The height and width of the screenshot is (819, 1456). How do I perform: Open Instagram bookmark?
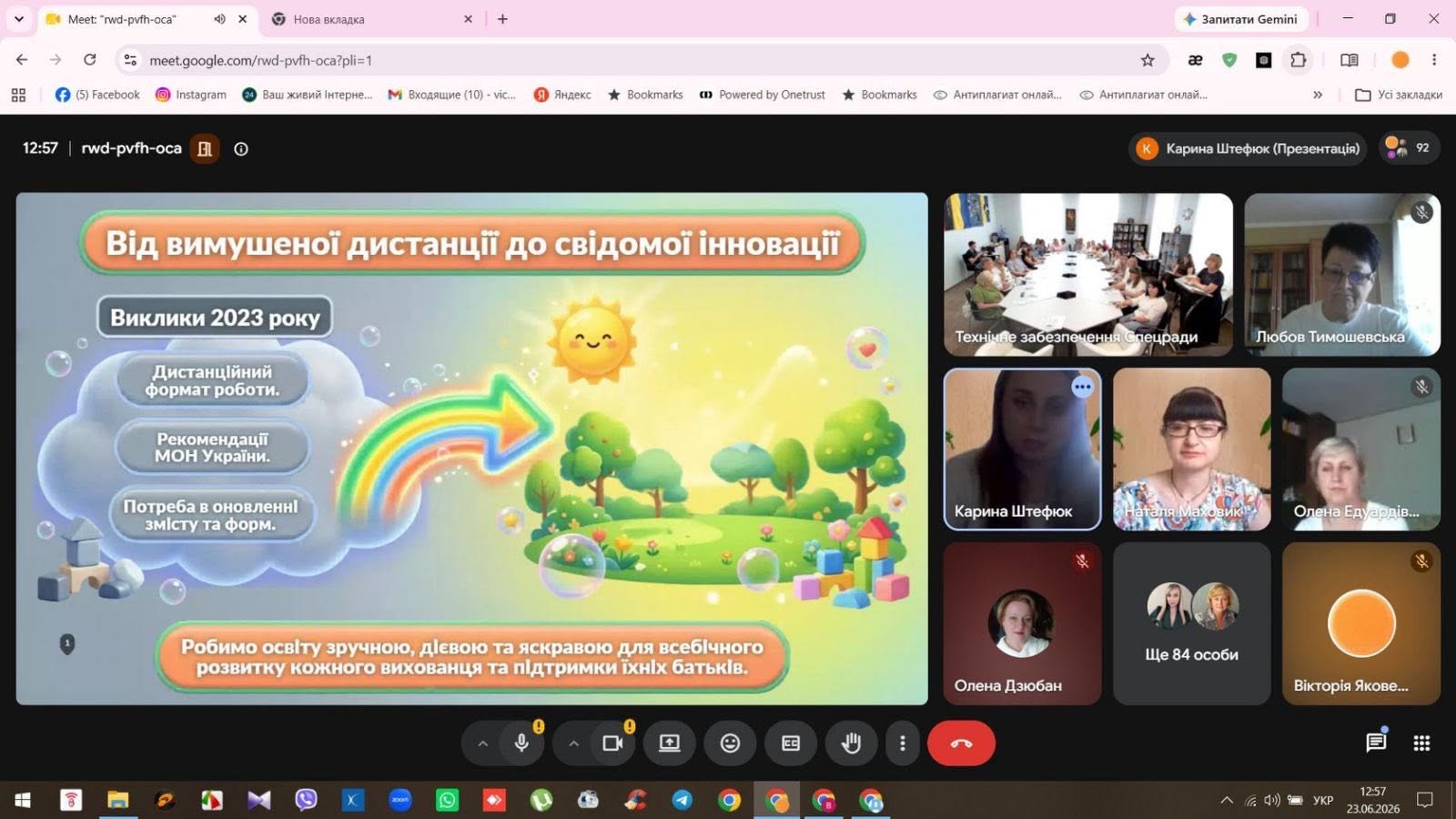(191, 95)
